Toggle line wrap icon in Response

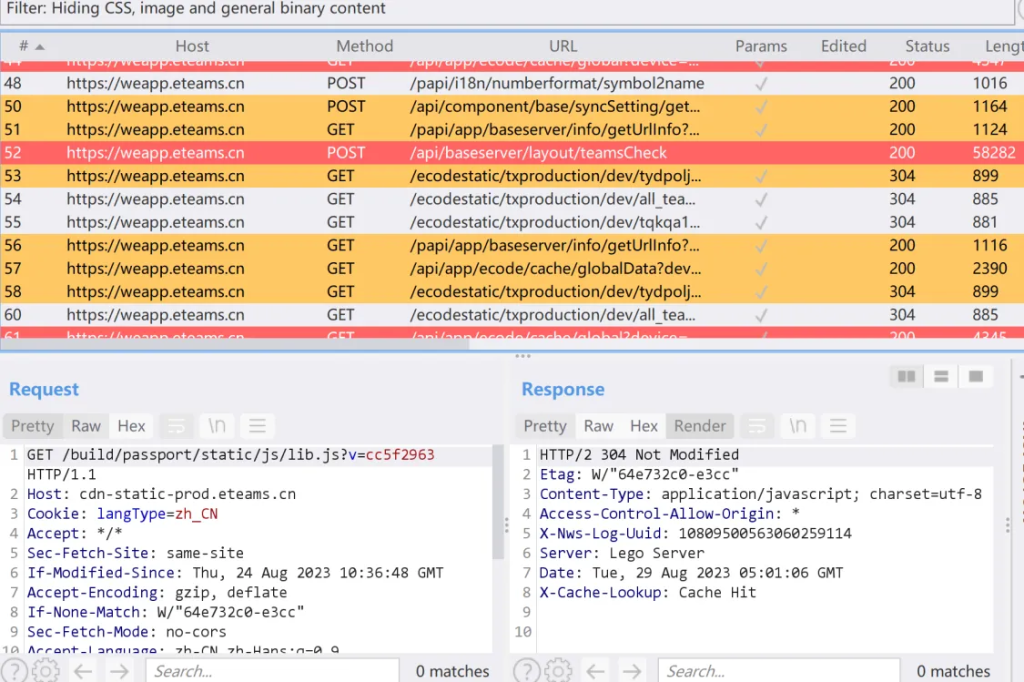pyautogui.click(x=757, y=426)
